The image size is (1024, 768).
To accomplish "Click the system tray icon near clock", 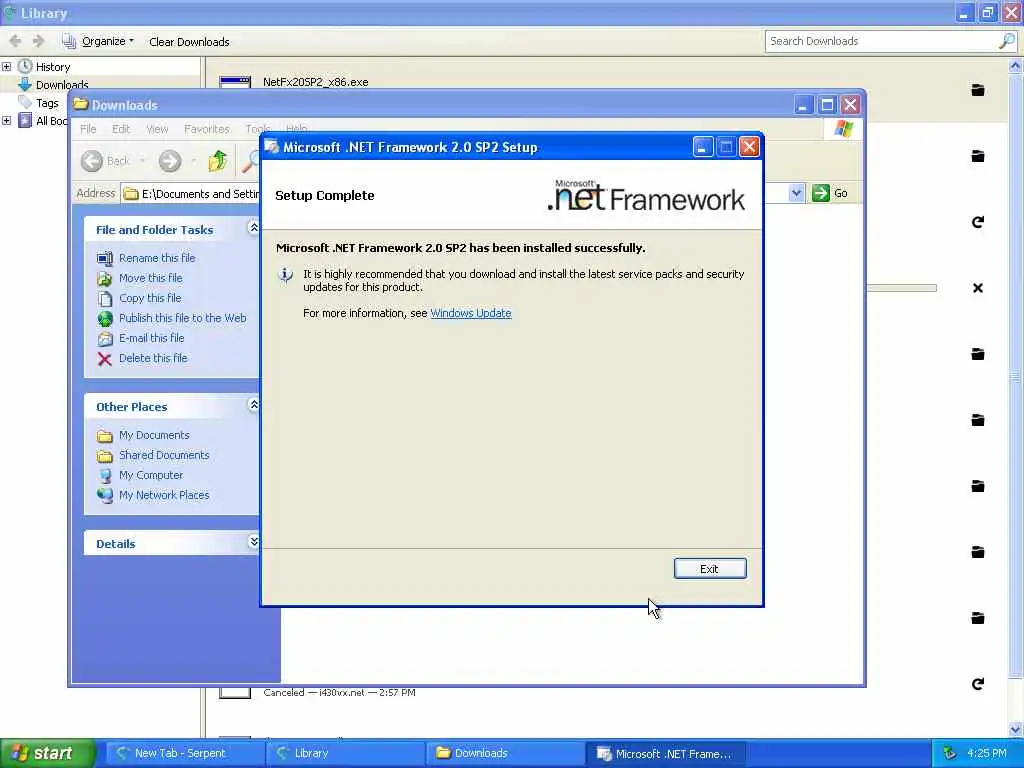I will (x=950, y=754).
